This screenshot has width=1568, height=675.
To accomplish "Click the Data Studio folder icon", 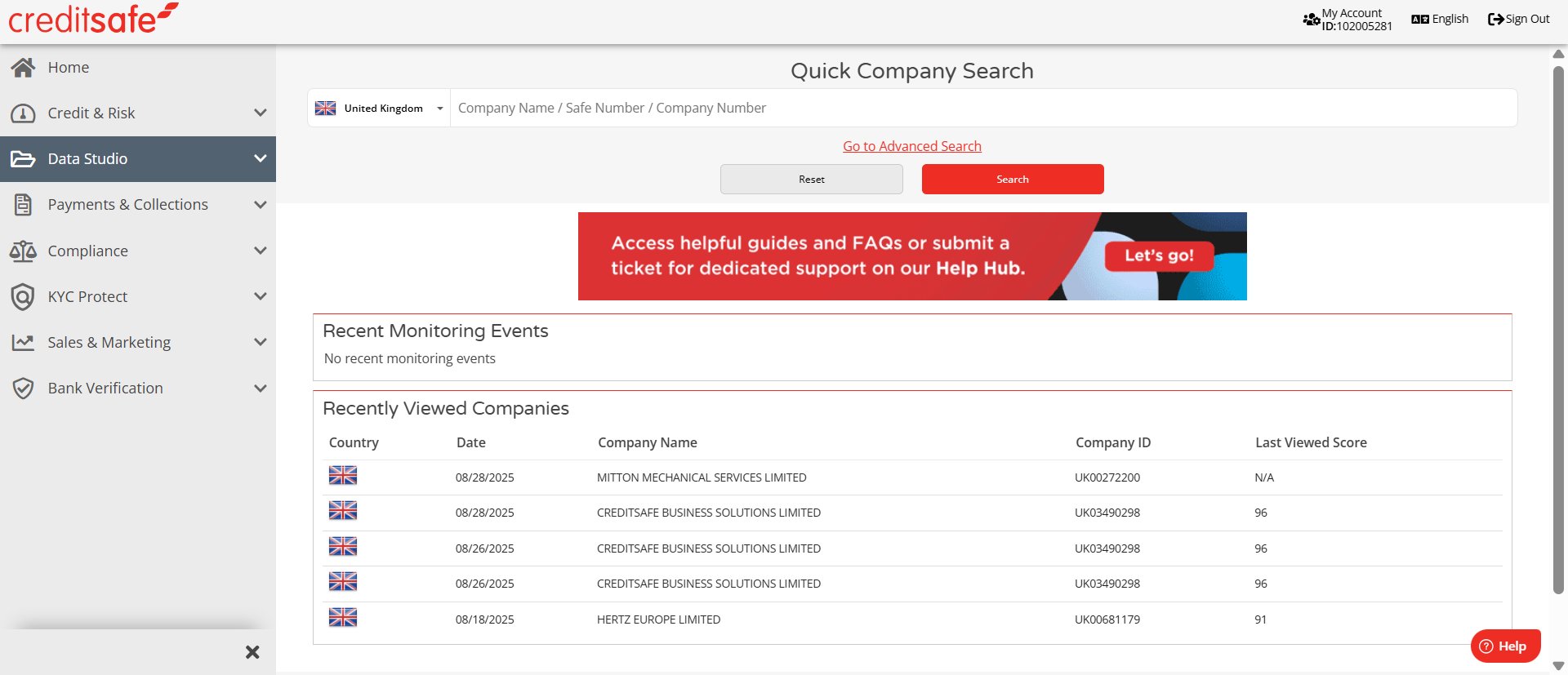I will click(x=23, y=159).
